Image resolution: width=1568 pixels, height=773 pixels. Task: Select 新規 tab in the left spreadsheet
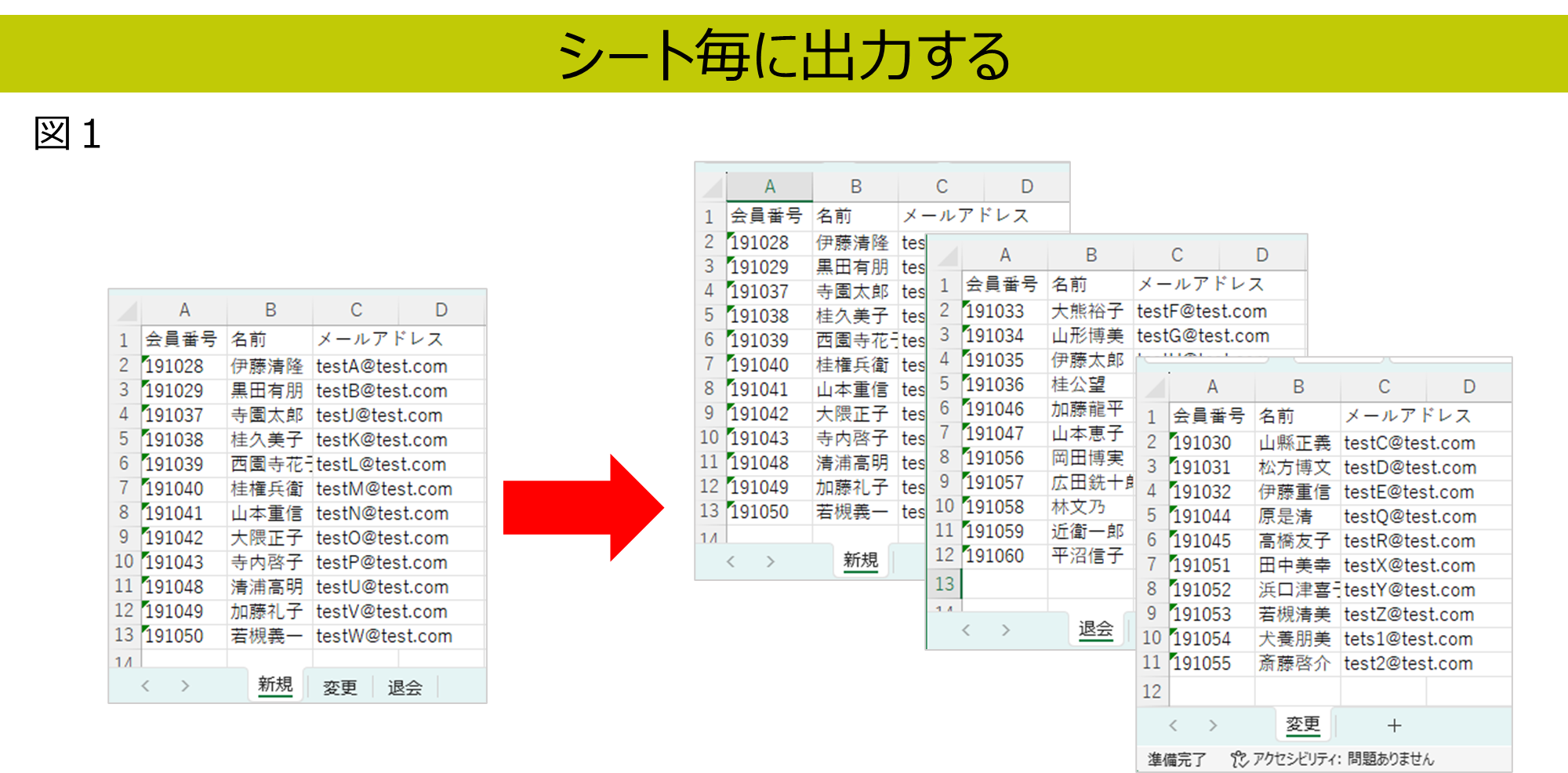[x=275, y=685]
